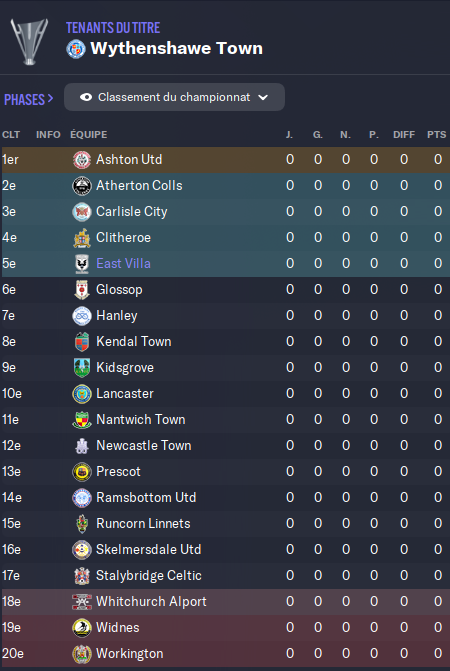Open Wythenshawe Town title holder link
Image resolution: width=450 pixels, height=671 pixels.
[x=177, y=48]
